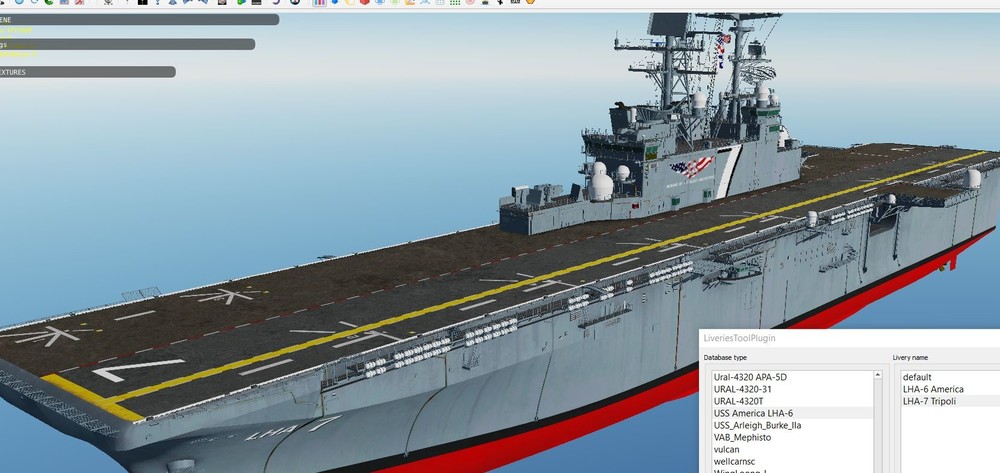This screenshot has width=1000, height=473.
Task: Click the red cube toolbar icon
Action: pos(365,3)
